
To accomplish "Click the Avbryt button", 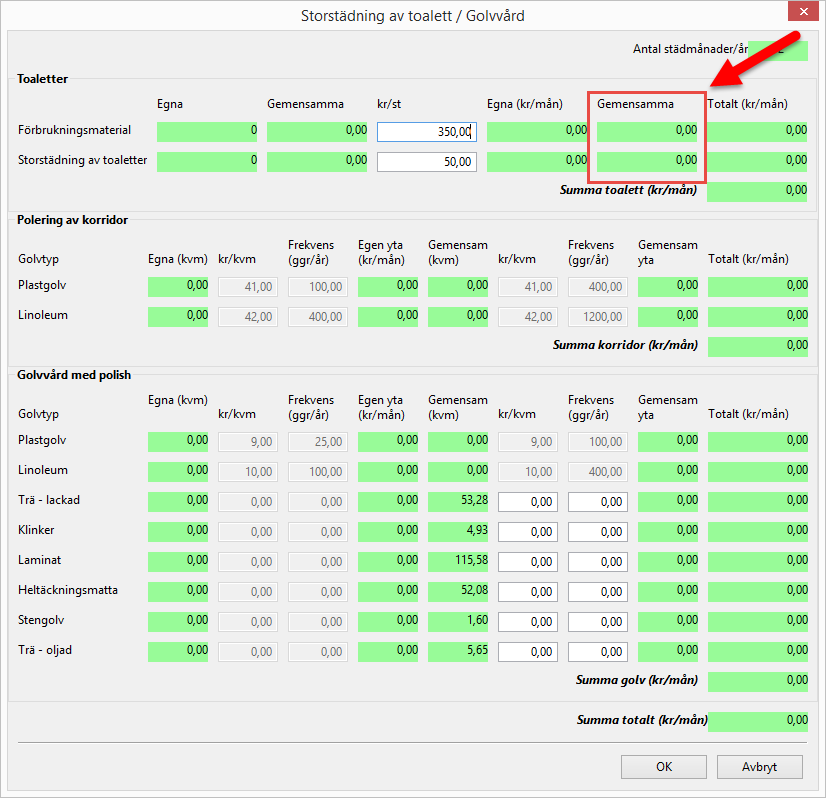I will tap(759, 767).
